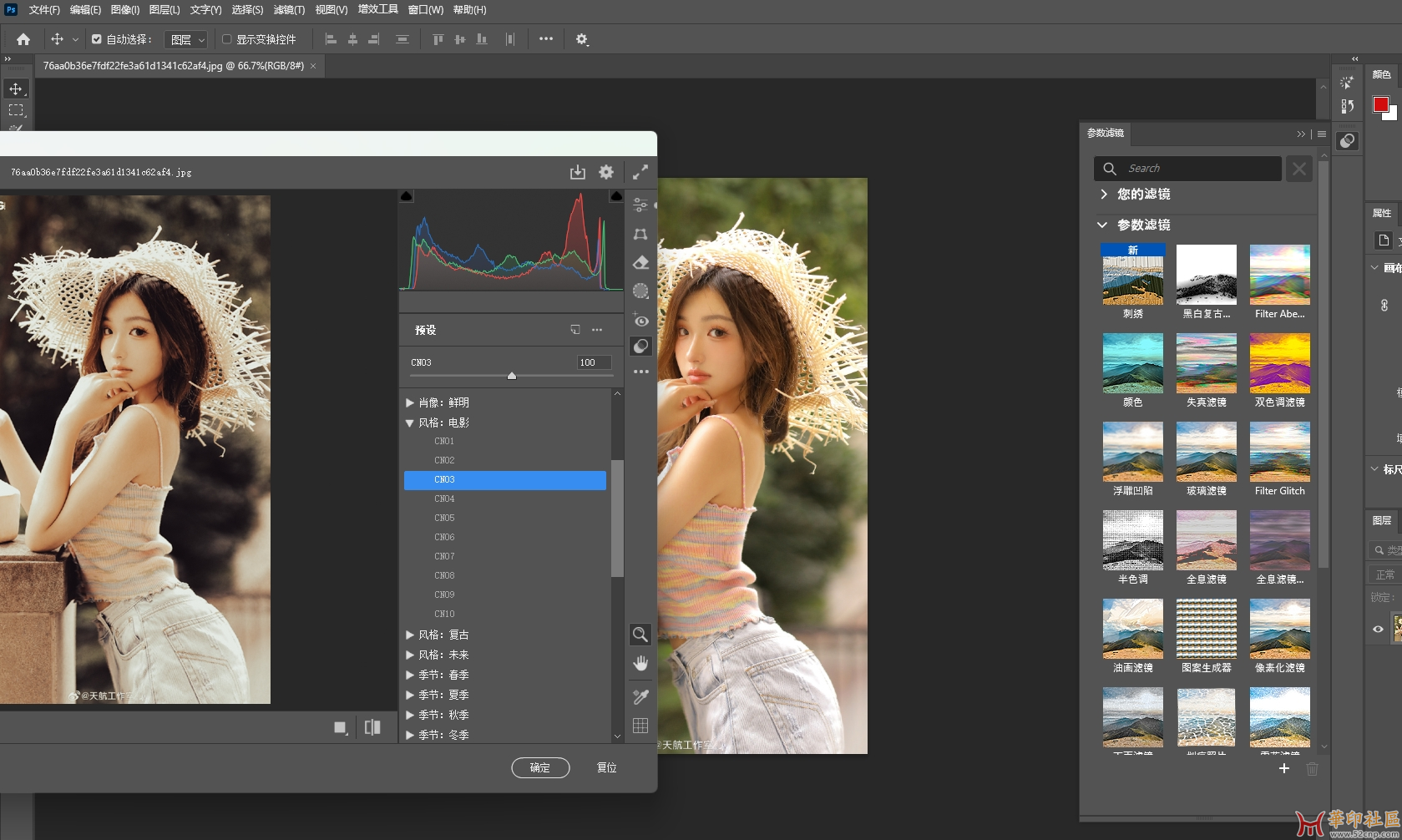Click the save image icon in filter dialog
Viewport: 1402px width, 840px height.
tap(578, 172)
